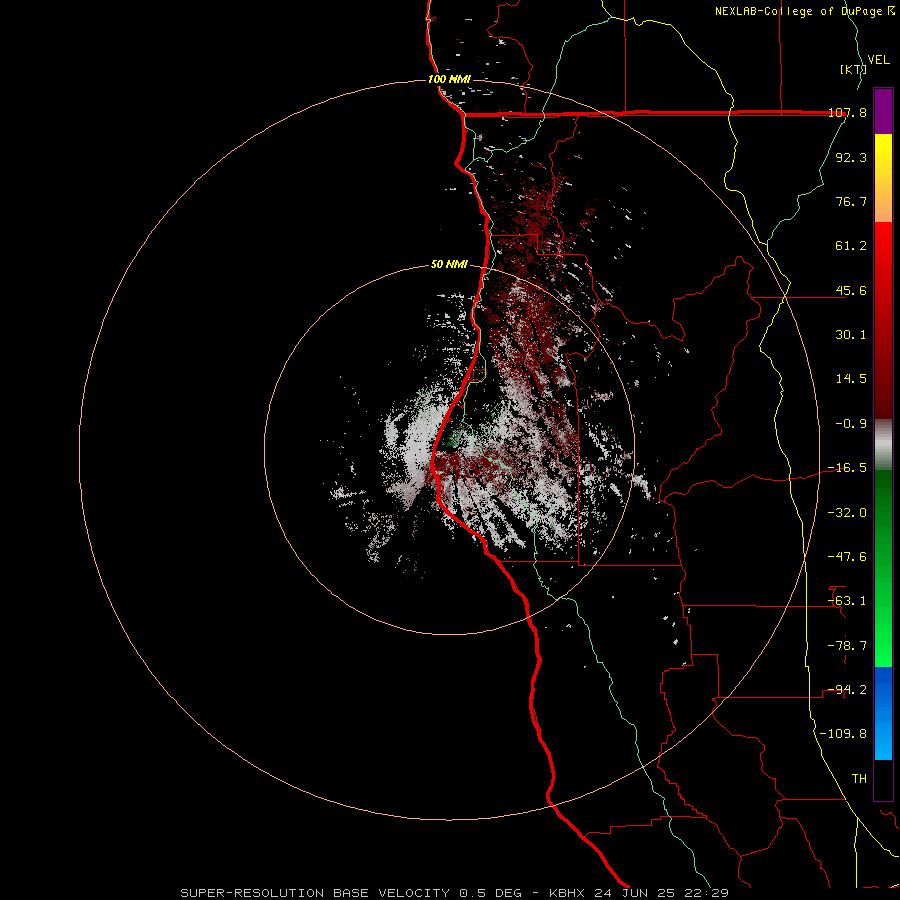This screenshot has height=900, width=900.
Task: Select the 30.1 legend value
Action: 851,335
